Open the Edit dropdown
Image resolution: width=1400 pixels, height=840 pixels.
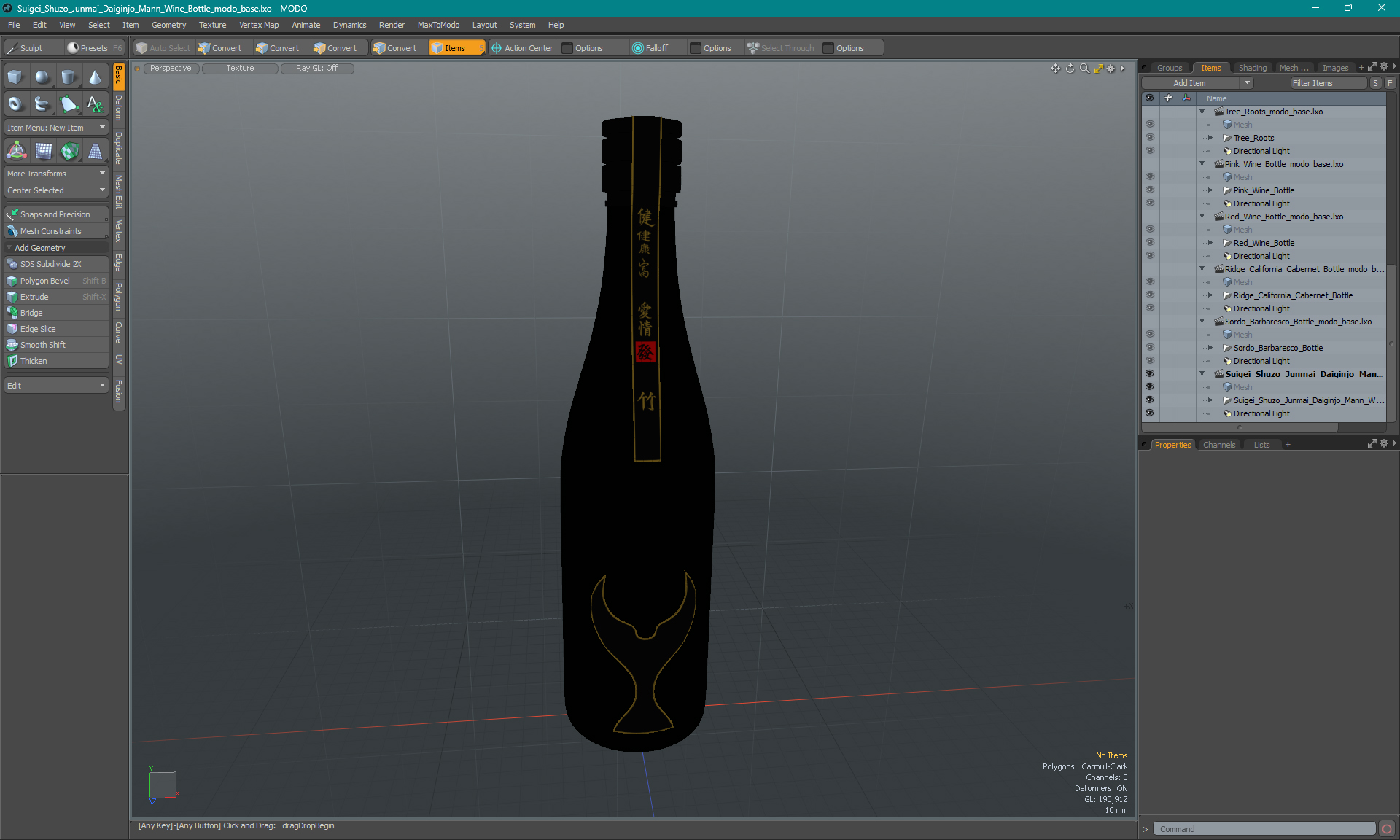pos(56,386)
